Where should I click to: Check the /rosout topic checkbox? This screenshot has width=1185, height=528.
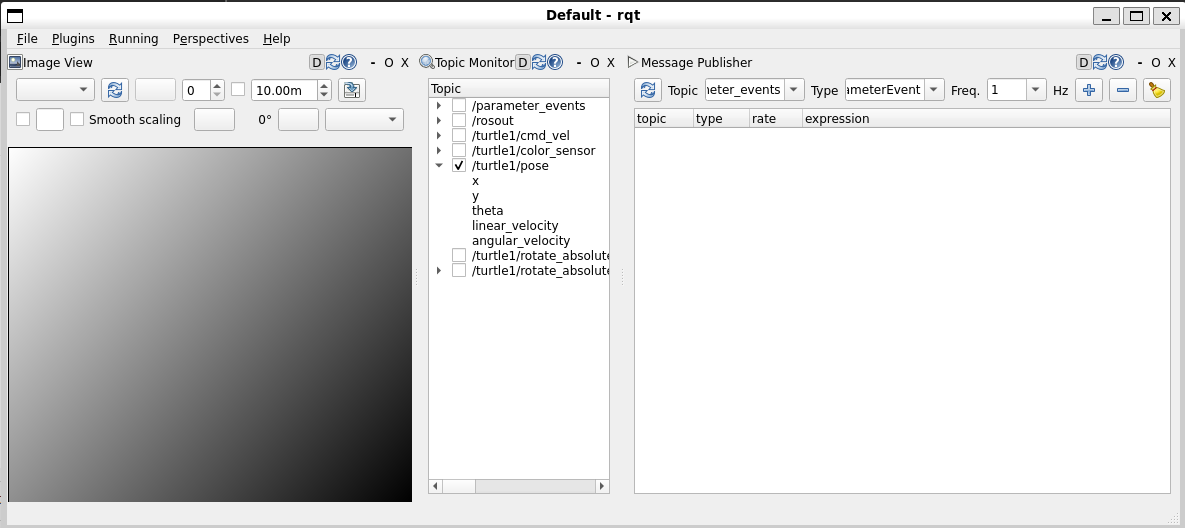point(459,120)
